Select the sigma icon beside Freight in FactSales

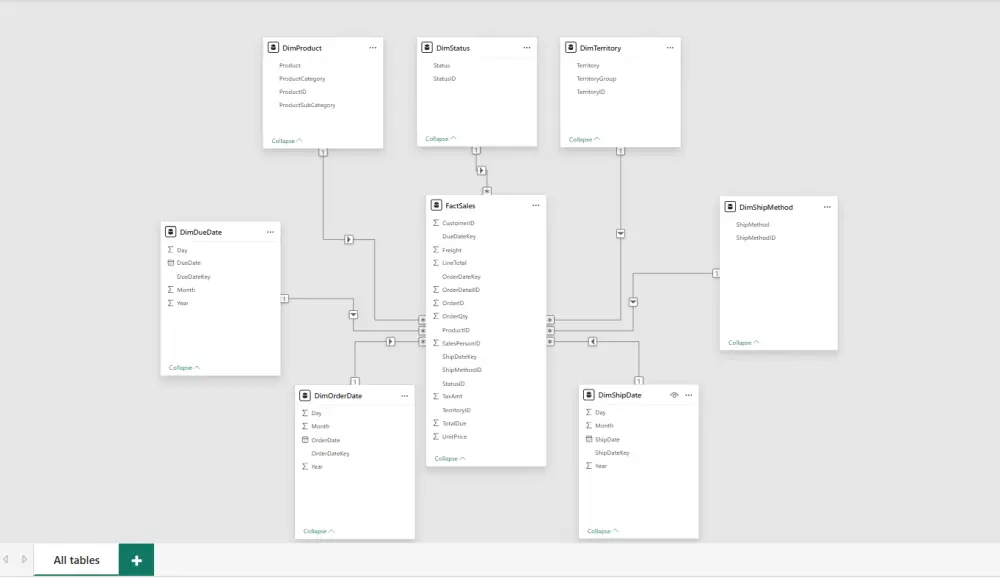pyautogui.click(x=435, y=249)
